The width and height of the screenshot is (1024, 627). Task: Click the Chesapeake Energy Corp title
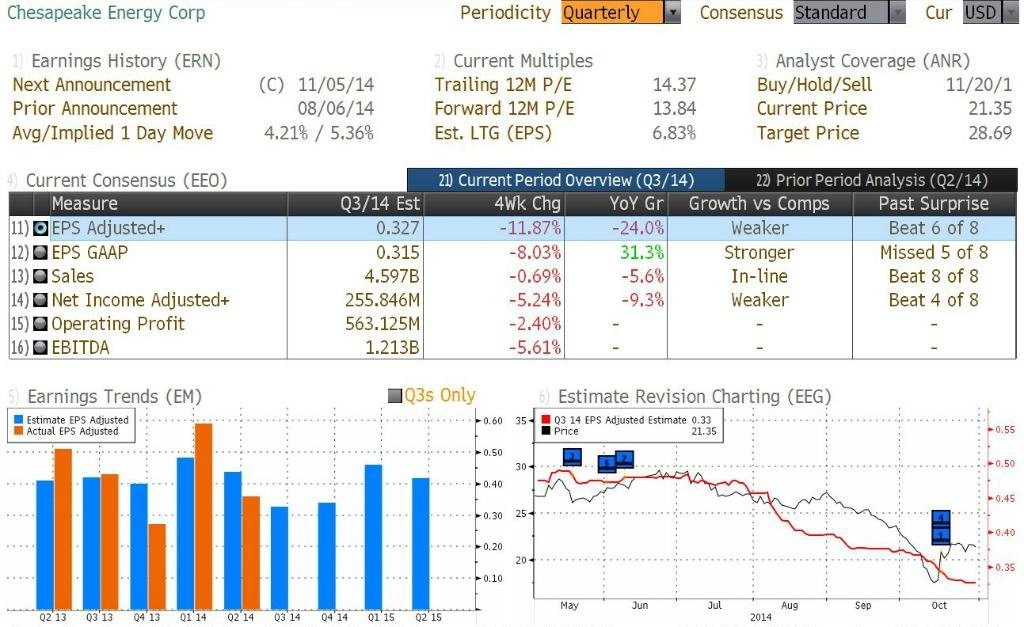point(106,12)
